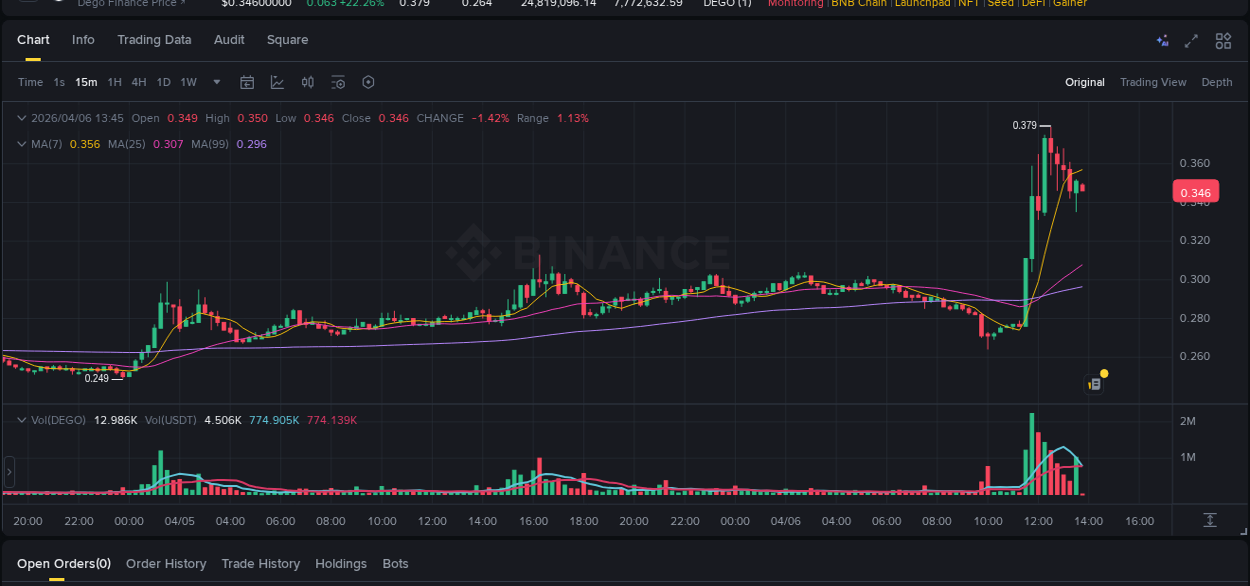Screen dimensions: 1250x586
Task: Open the AI sparkle assistant icon
Action: [x=1162, y=41]
